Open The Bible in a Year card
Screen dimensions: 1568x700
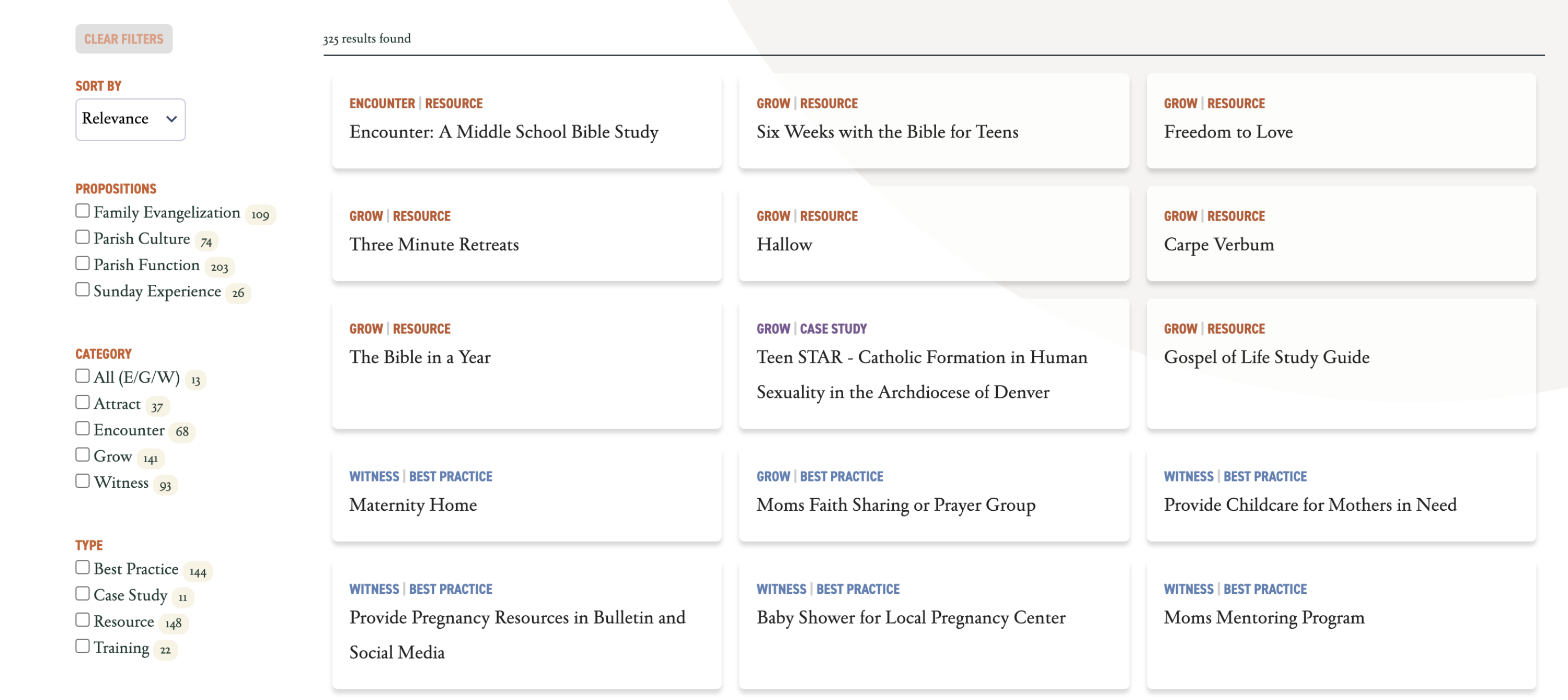(x=526, y=363)
